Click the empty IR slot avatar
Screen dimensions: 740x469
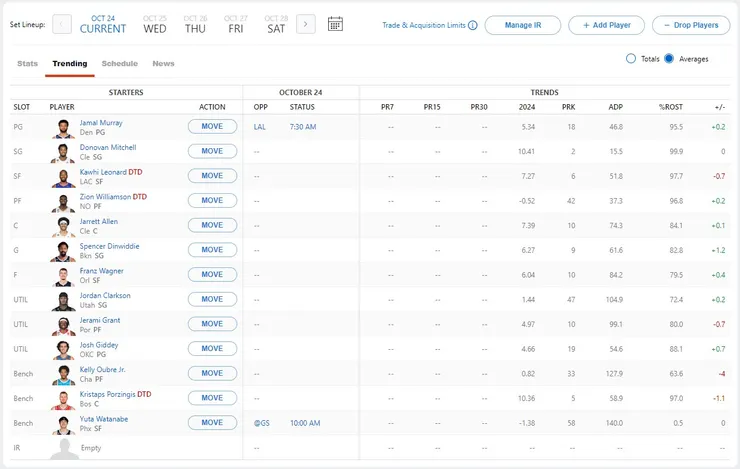click(x=64, y=448)
